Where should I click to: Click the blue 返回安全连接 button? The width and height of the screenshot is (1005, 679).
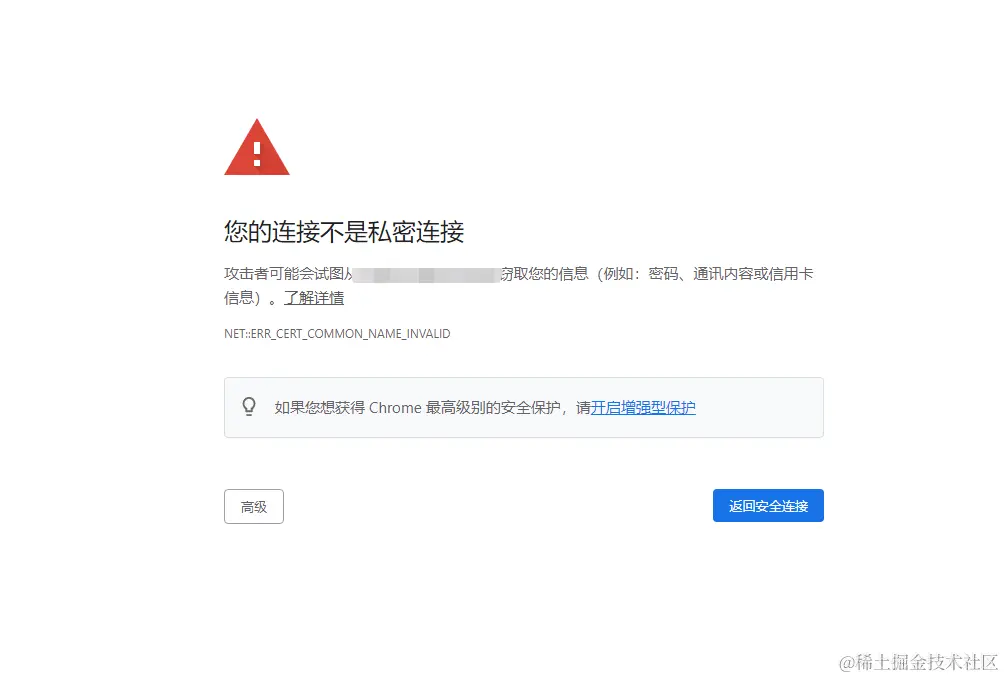pos(768,505)
